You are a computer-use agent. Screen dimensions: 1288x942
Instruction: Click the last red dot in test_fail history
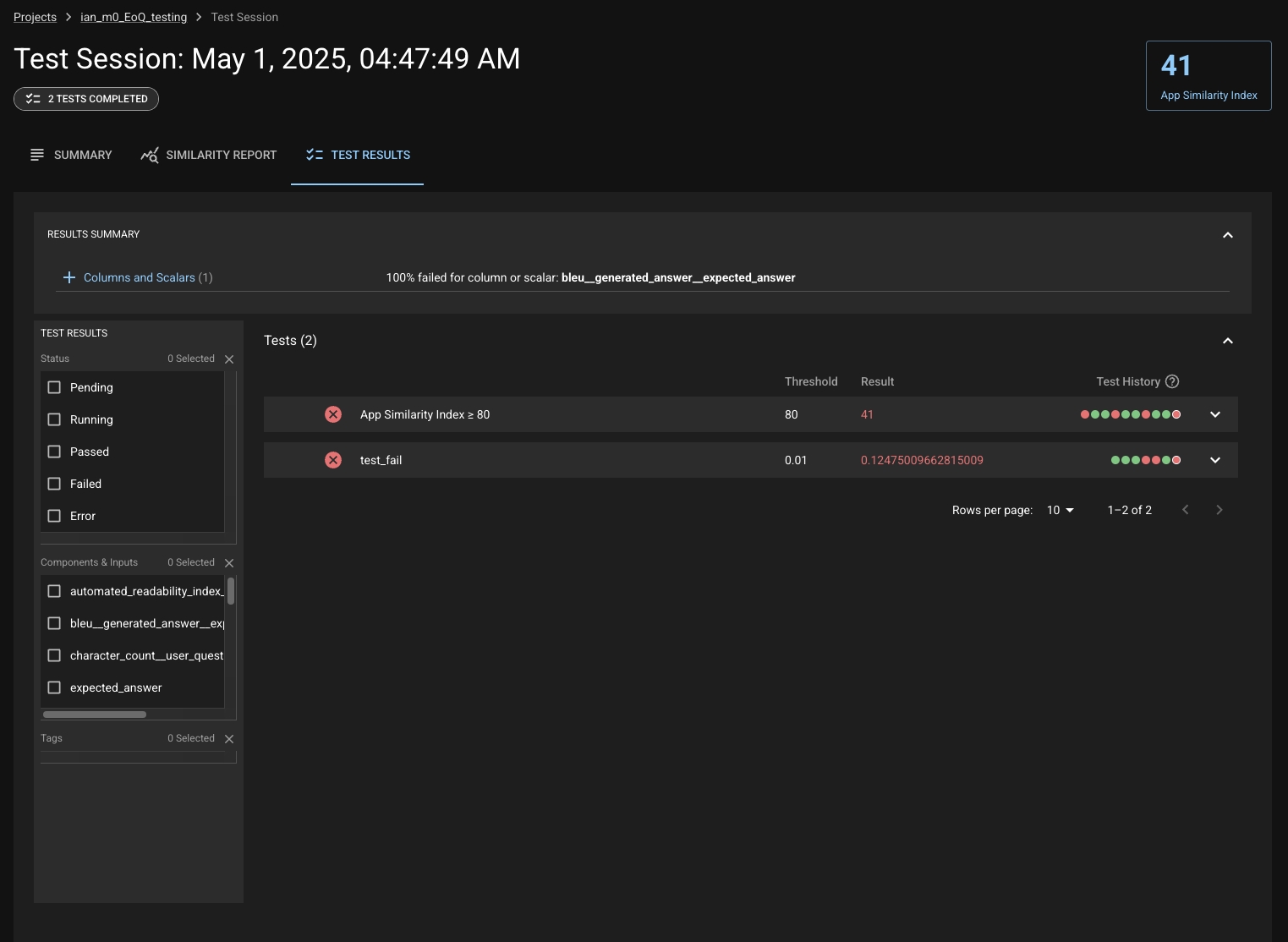click(x=1176, y=460)
